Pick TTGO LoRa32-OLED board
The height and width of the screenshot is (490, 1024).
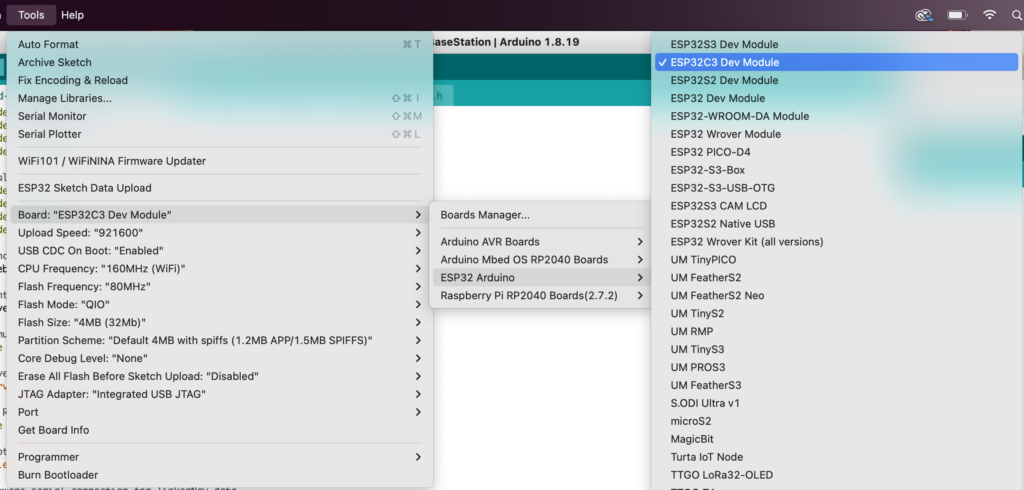click(x=837, y=475)
